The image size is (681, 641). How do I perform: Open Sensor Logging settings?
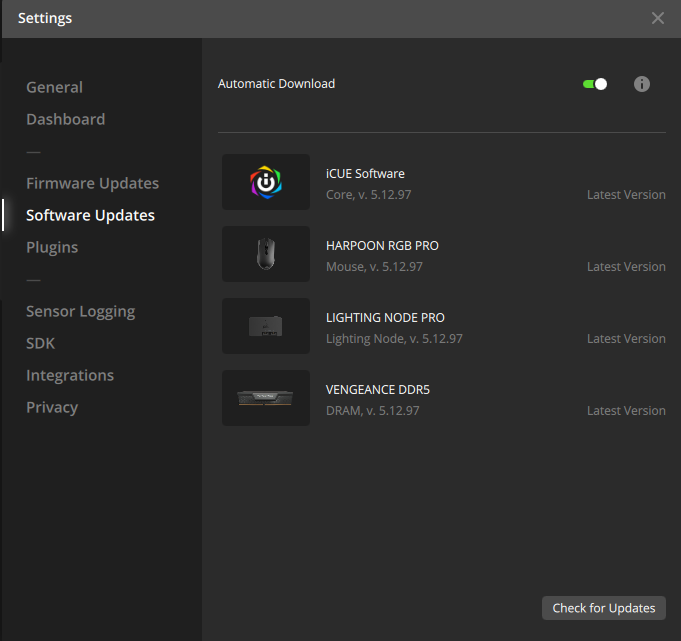pos(80,311)
